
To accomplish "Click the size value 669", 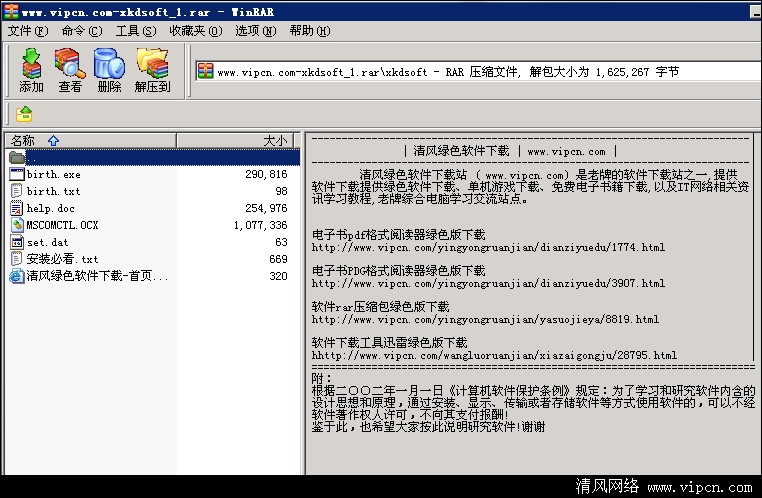I will [278, 259].
